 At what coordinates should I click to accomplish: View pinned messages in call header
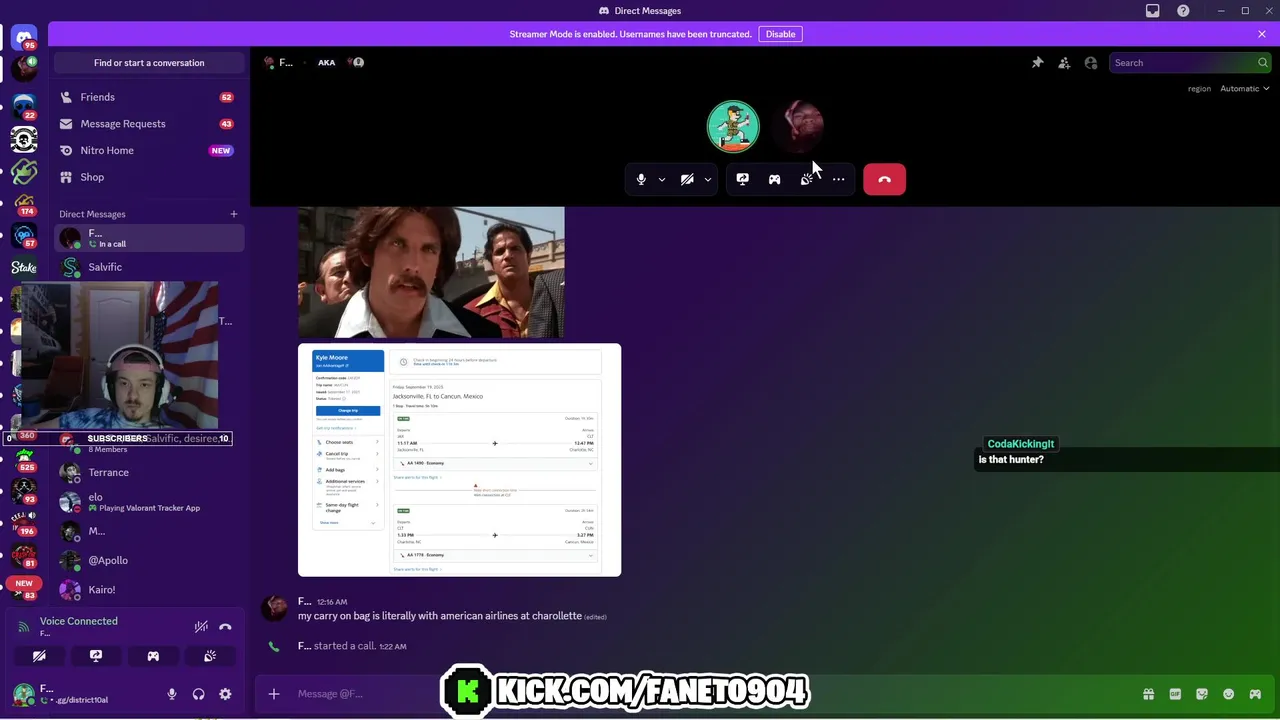pos(1038,62)
